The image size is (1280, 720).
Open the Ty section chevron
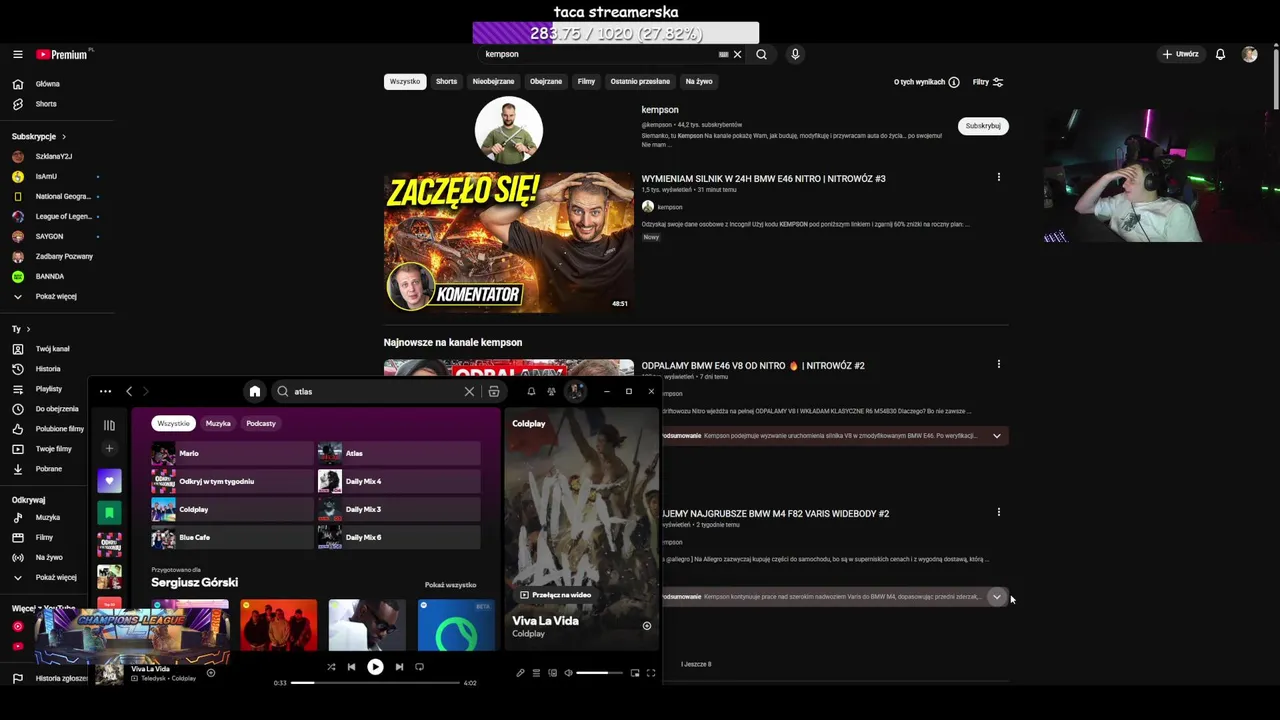point(28,329)
